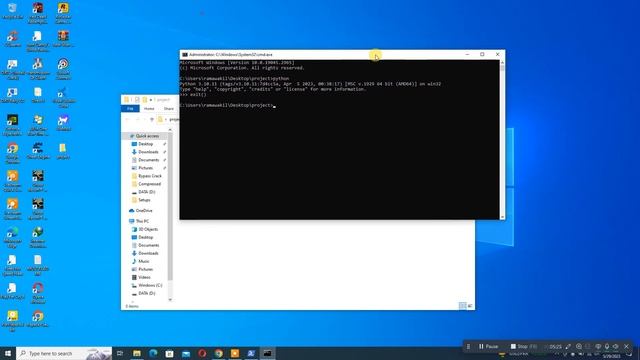Open the Opera Browser desktop shortcut
This screenshot has width=640, height=360.
click(x=38, y=293)
